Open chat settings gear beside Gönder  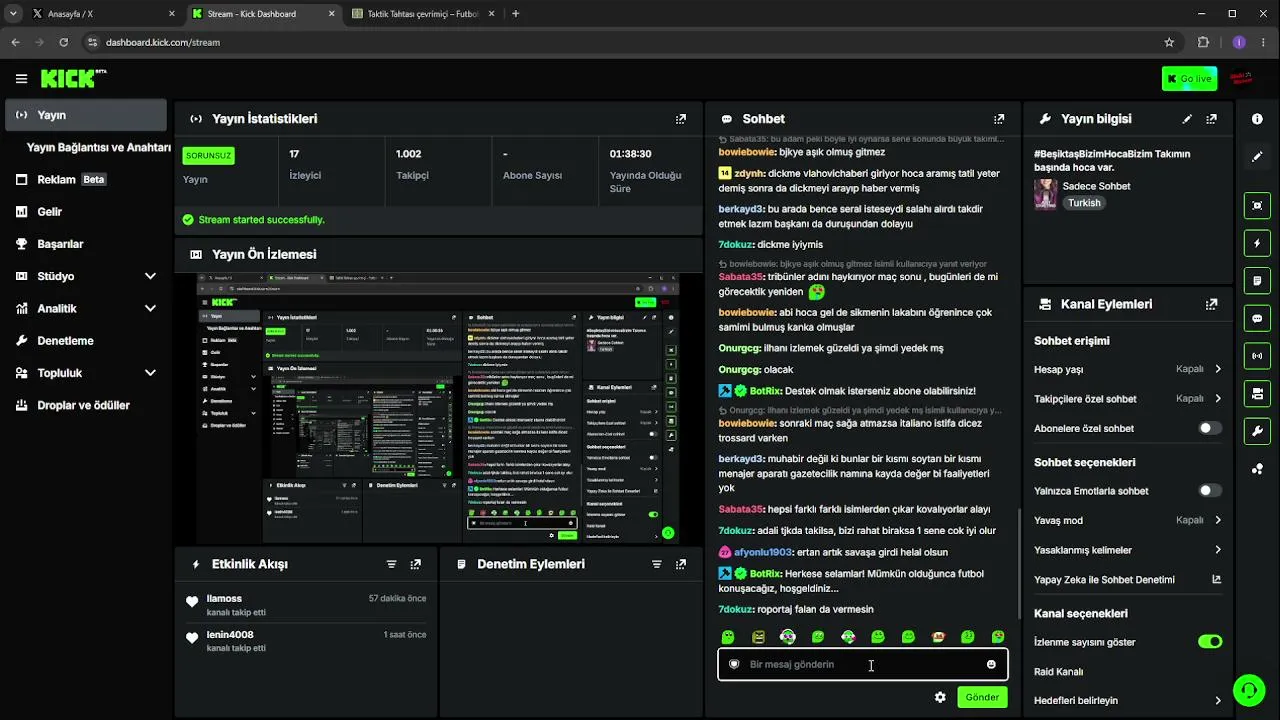point(940,697)
